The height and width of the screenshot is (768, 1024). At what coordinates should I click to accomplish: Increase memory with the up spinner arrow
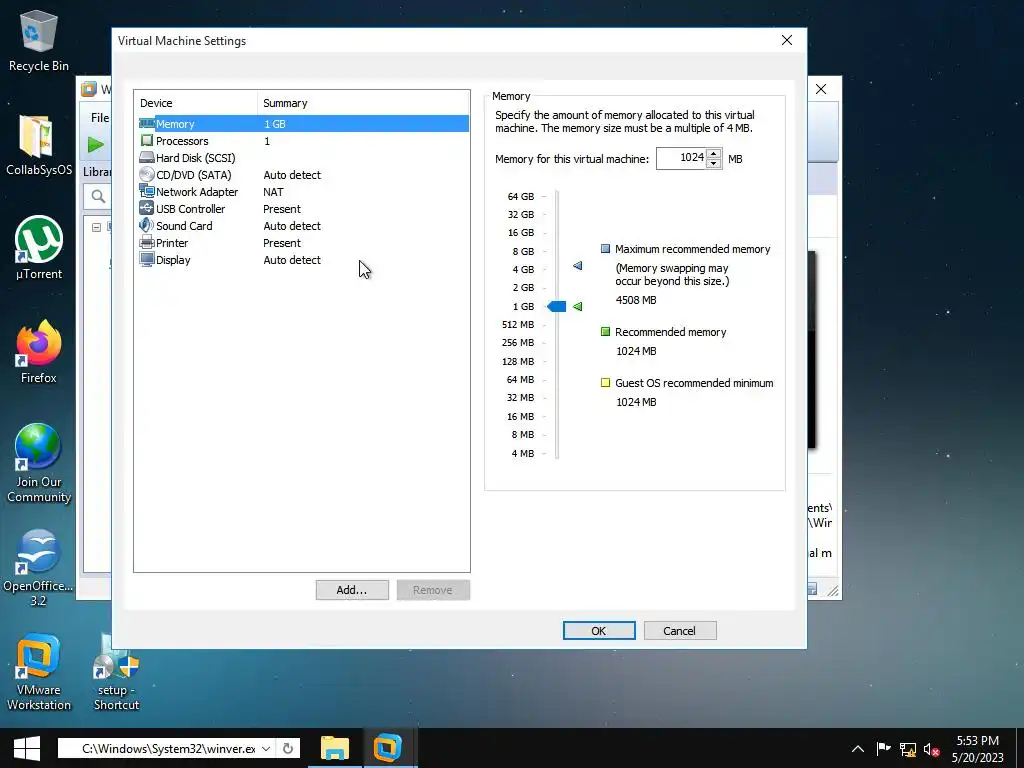point(714,154)
